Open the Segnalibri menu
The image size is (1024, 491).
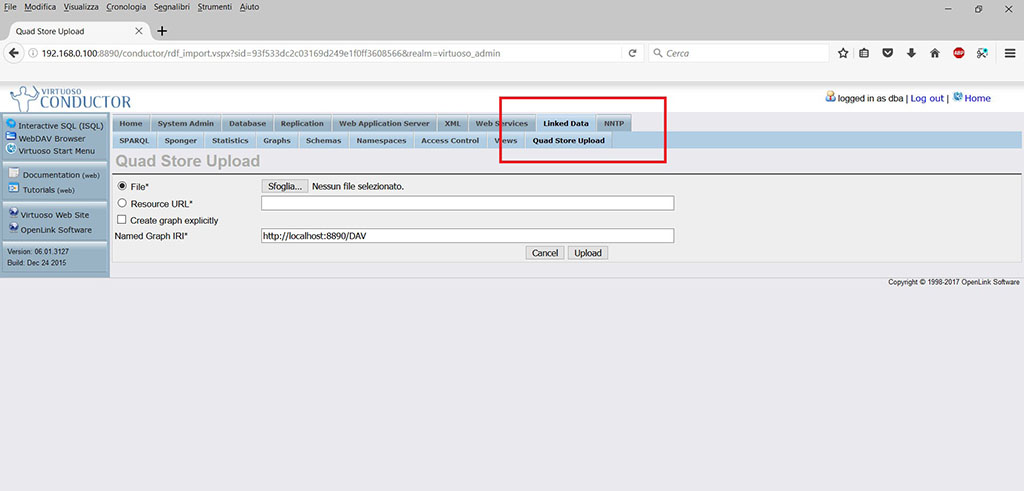(172, 7)
